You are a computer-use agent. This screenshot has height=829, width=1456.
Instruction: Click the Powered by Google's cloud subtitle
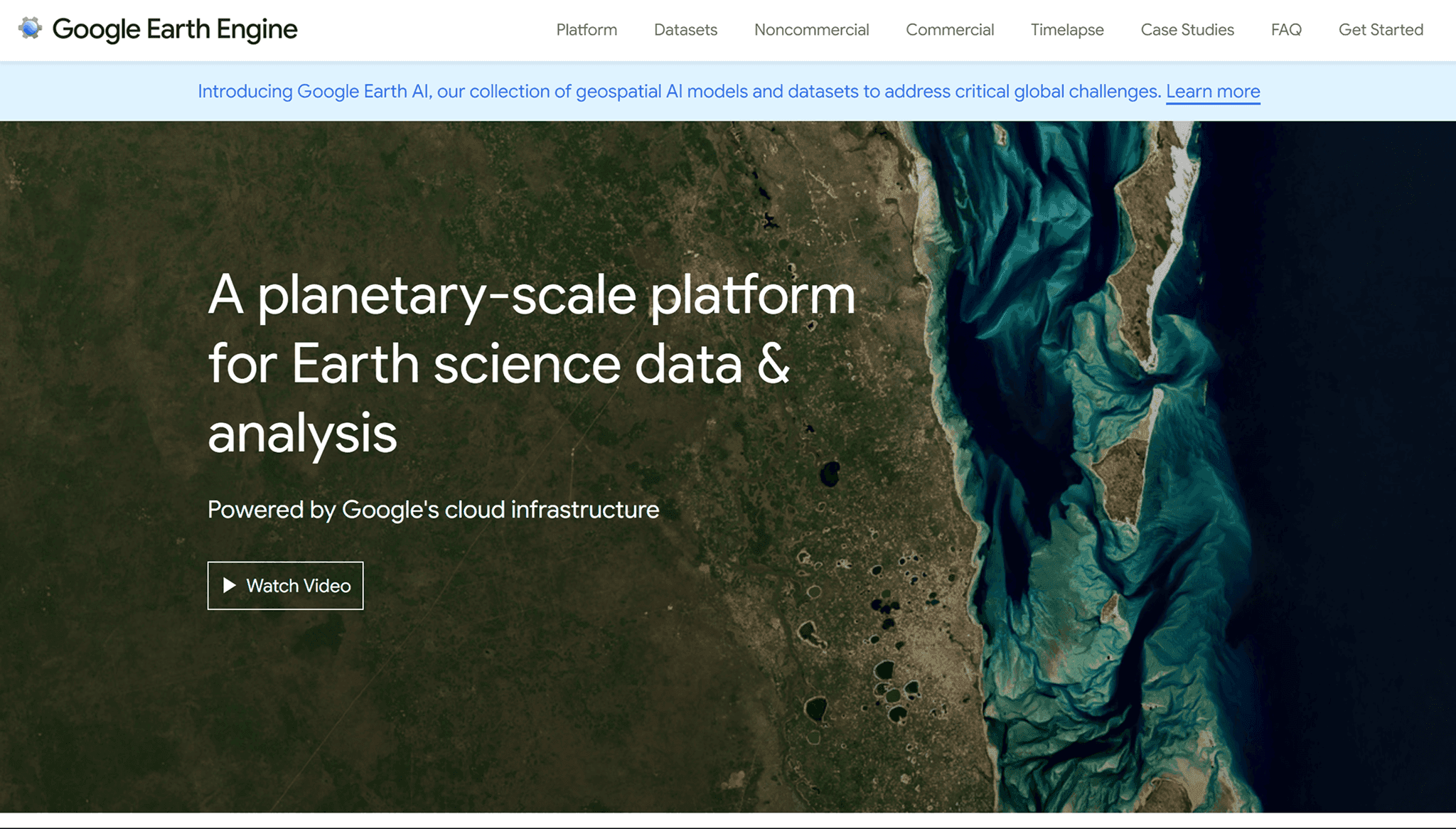click(x=433, y=510)
